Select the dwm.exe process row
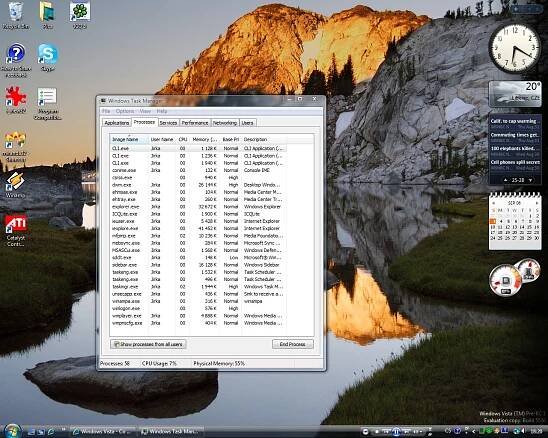This screenshot has width=548, height=438. [x=199, y=185]
